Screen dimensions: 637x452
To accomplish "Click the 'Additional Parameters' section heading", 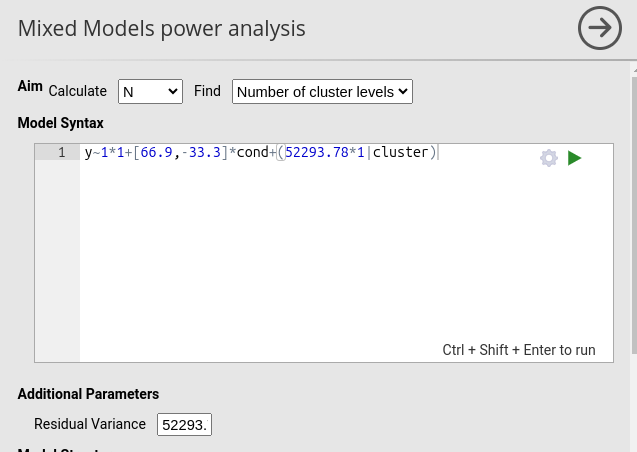I will [x=88, y=394].
